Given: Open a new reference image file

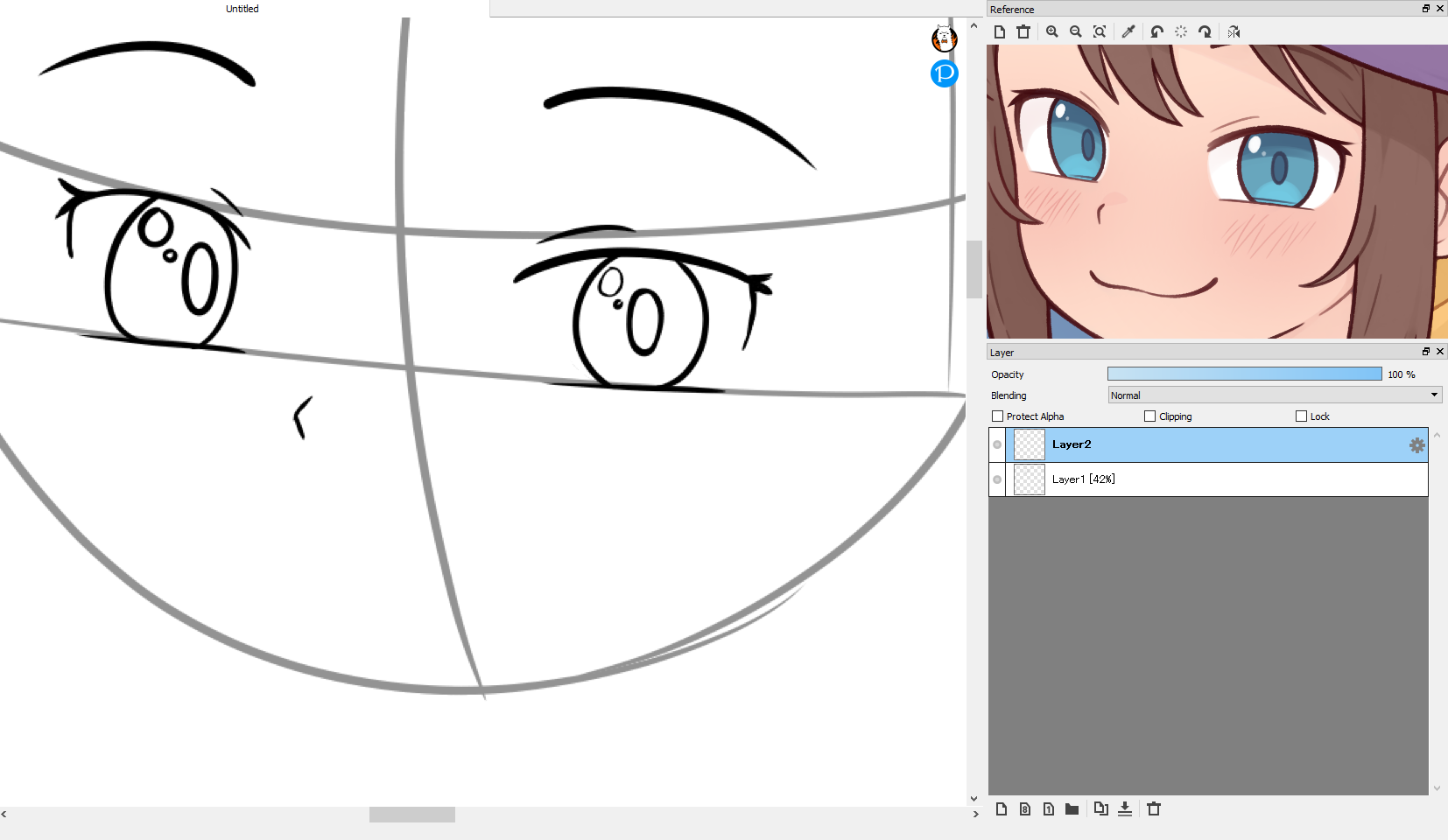Looking at the screenshot, I should point(1000,32).
